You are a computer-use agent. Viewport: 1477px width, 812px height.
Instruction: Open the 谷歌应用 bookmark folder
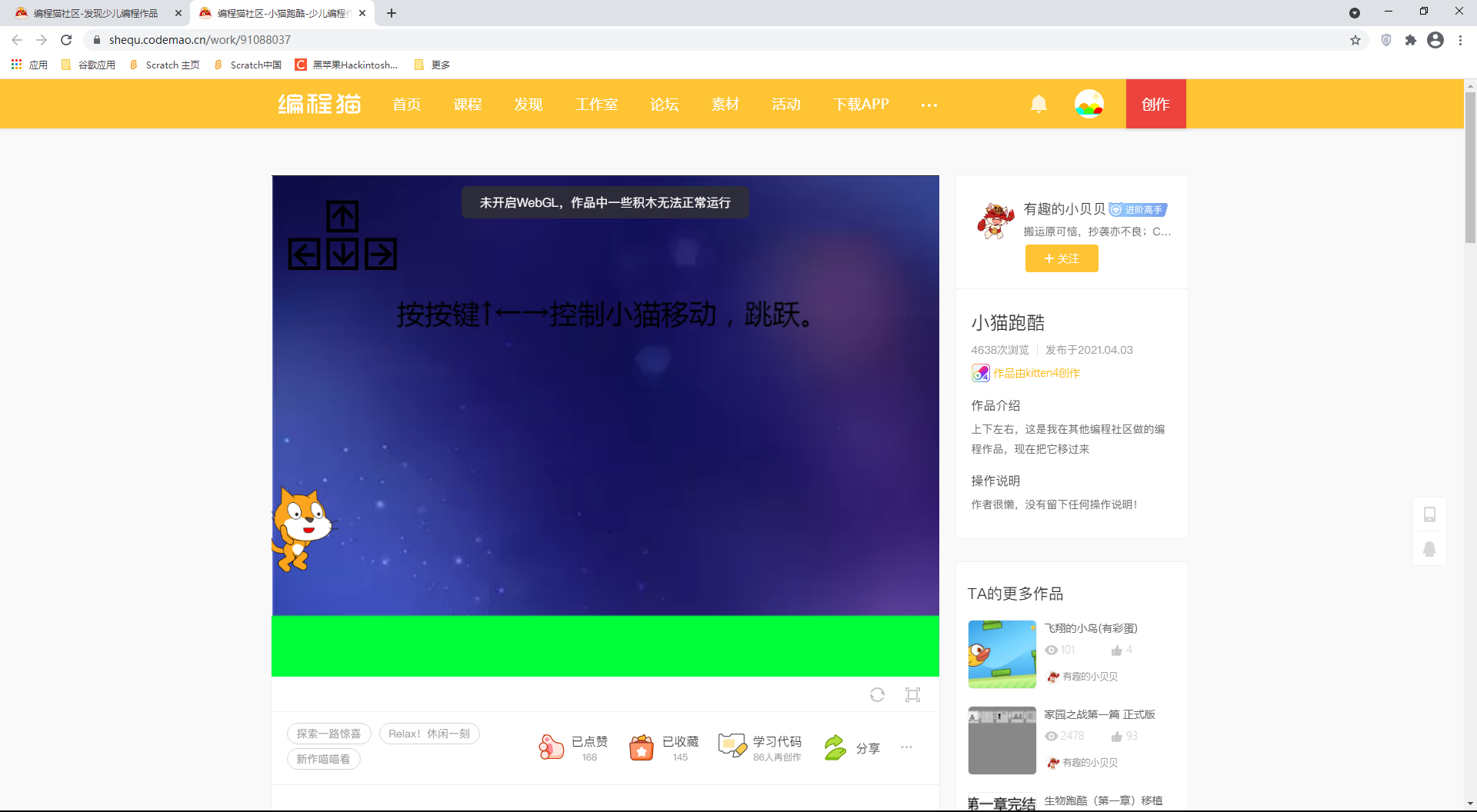[88, 65]
